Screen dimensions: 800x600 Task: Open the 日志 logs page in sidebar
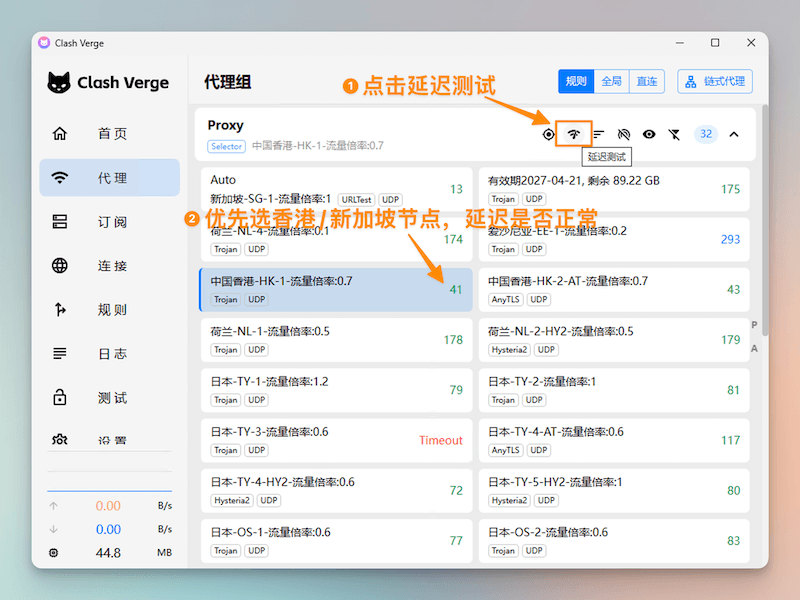pos(109,353)
